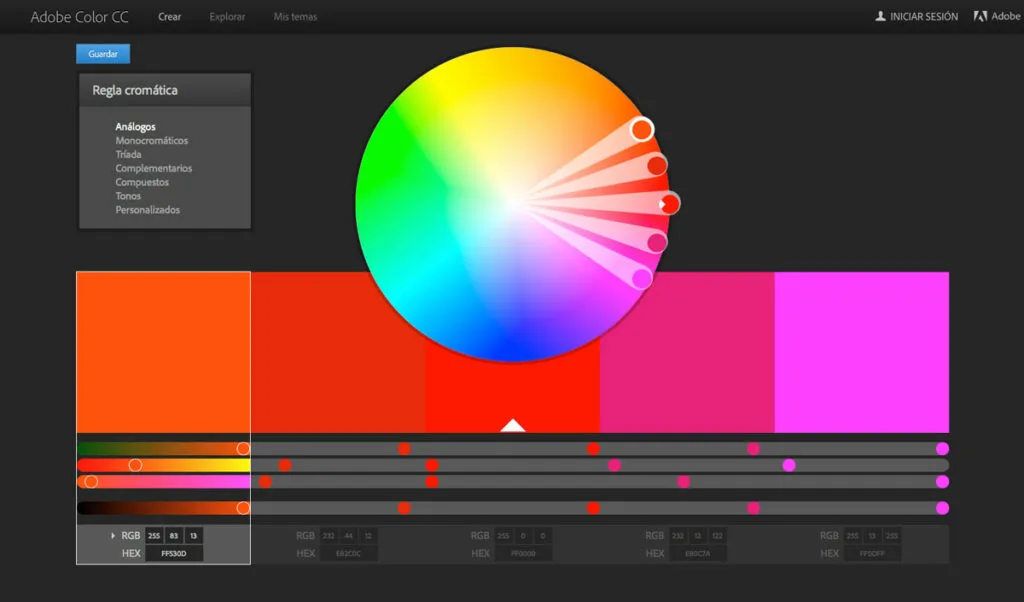Image resolution: width=1024 pixels, height=602 pixels.
Task: Click the Adobe logo icon
Action: 980,16
